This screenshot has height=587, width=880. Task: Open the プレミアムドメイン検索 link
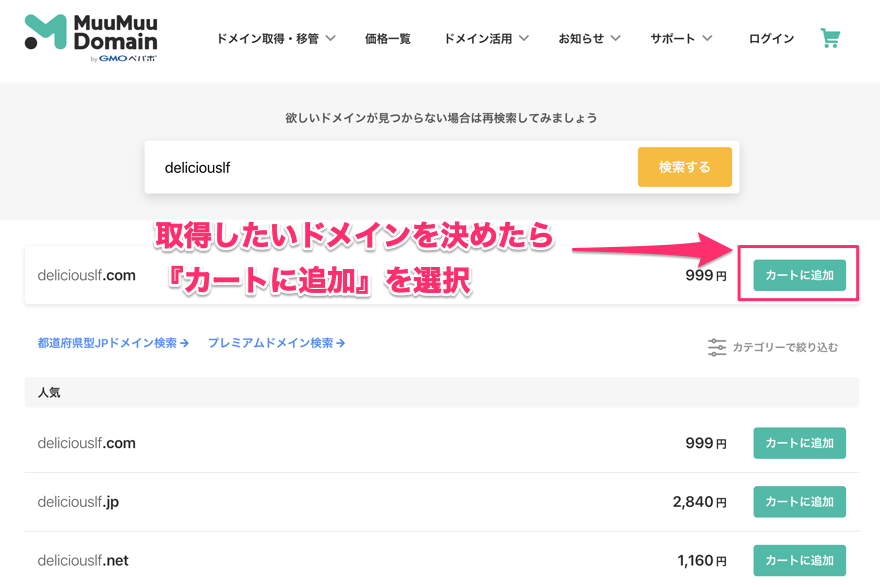[275, 342]
